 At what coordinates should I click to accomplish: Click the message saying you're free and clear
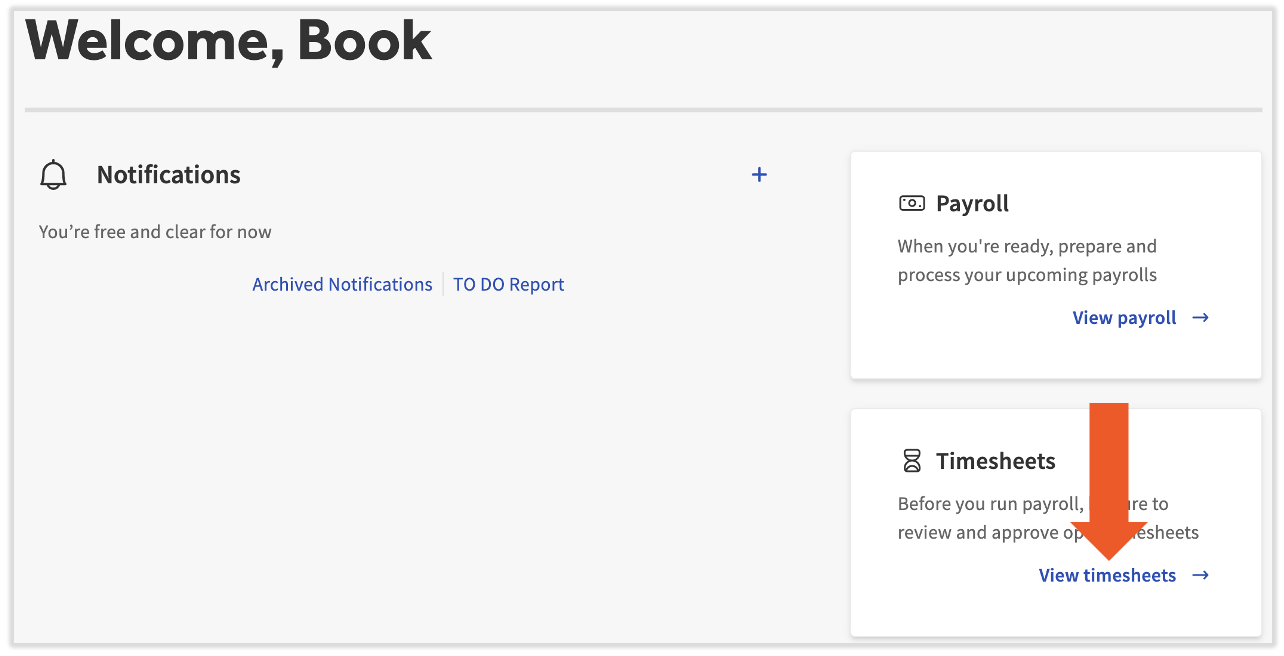154,231
